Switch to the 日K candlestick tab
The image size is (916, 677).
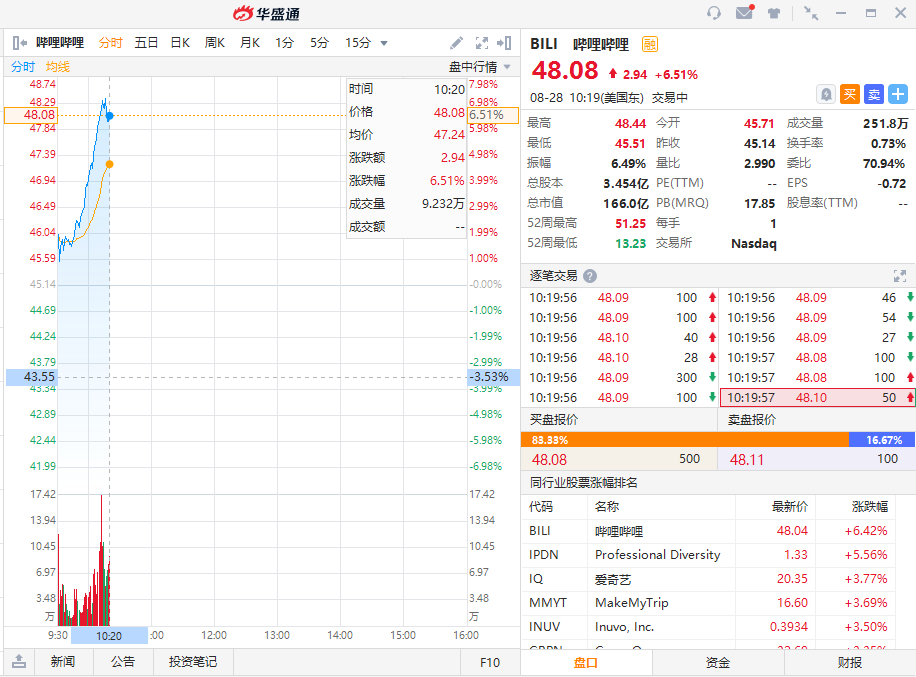pyautogui.click(x=179, y=43)
